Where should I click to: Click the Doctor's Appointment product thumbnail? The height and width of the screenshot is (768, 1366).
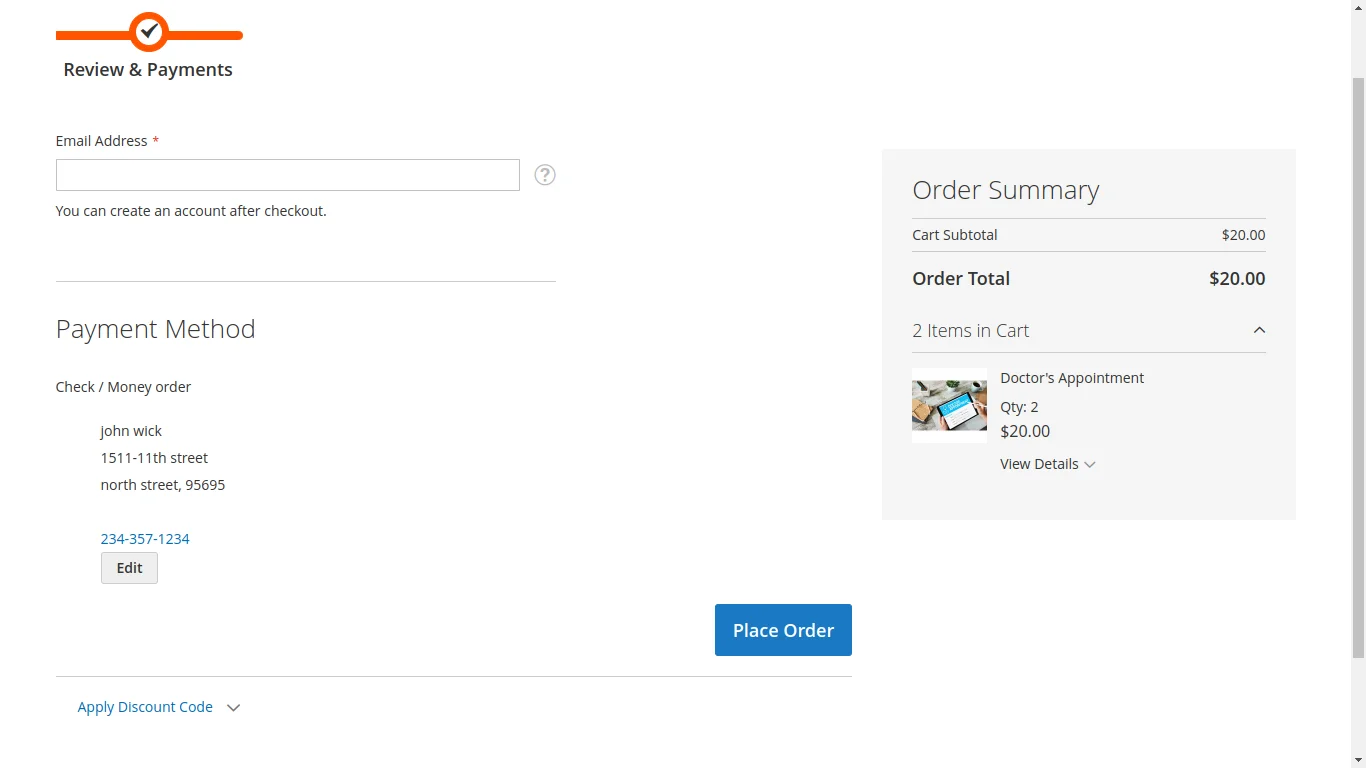pyautogui.click(x=948, y=406)
